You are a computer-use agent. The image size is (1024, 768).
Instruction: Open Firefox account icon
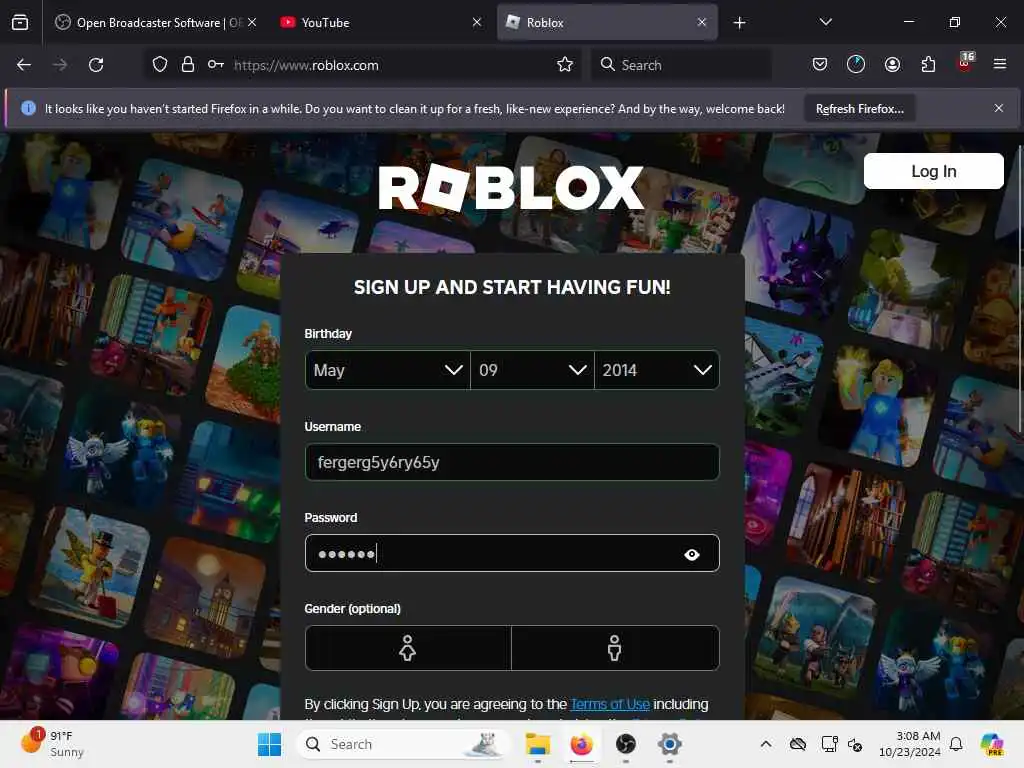(x=892, y=64)
